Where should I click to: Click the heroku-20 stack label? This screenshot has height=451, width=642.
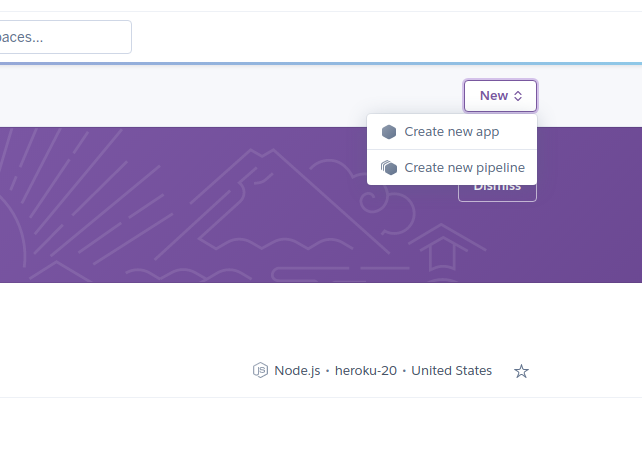click(x=366, y=371)
